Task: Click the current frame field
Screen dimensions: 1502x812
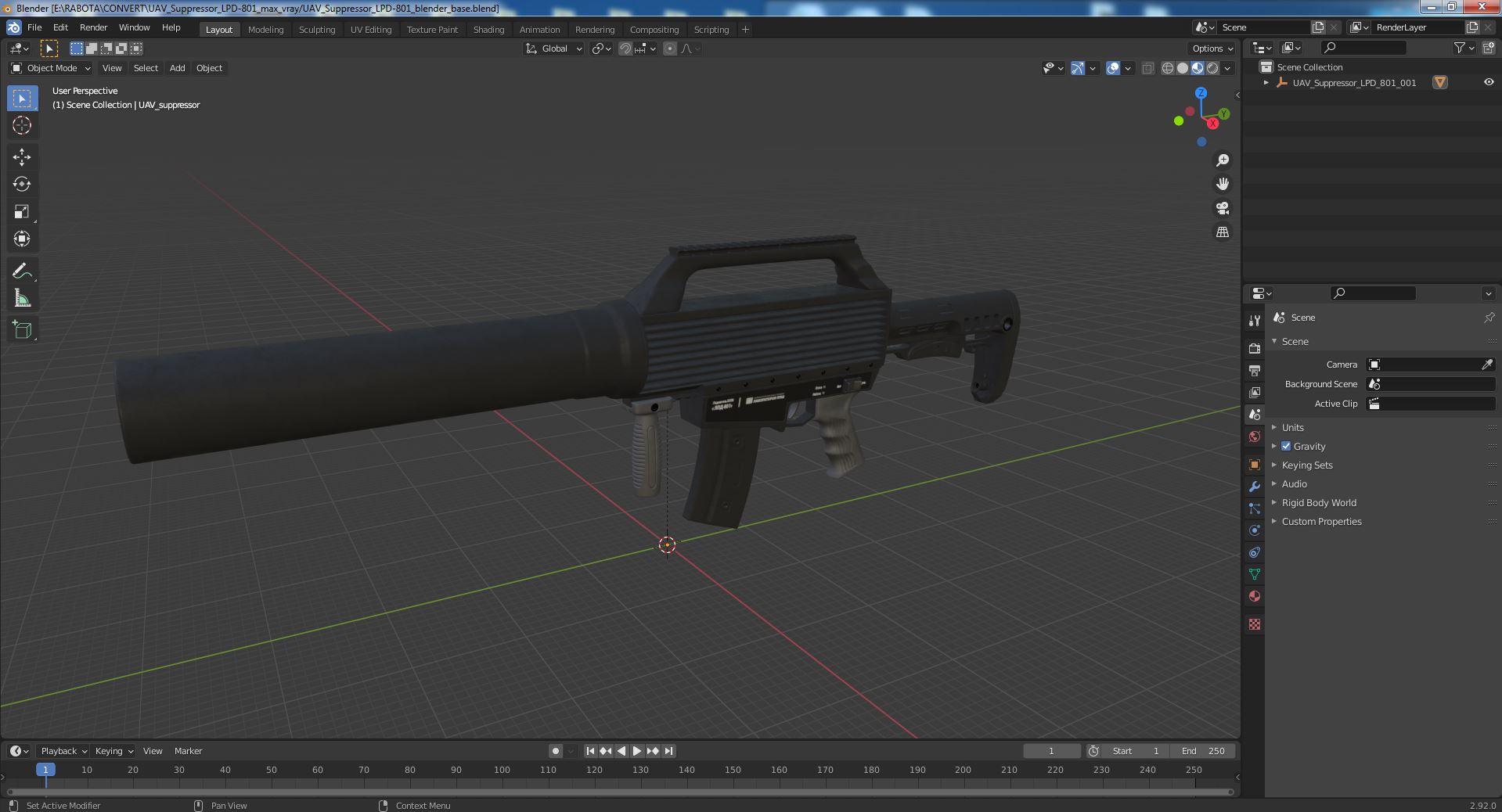Action: click(x=1051, y=751)
